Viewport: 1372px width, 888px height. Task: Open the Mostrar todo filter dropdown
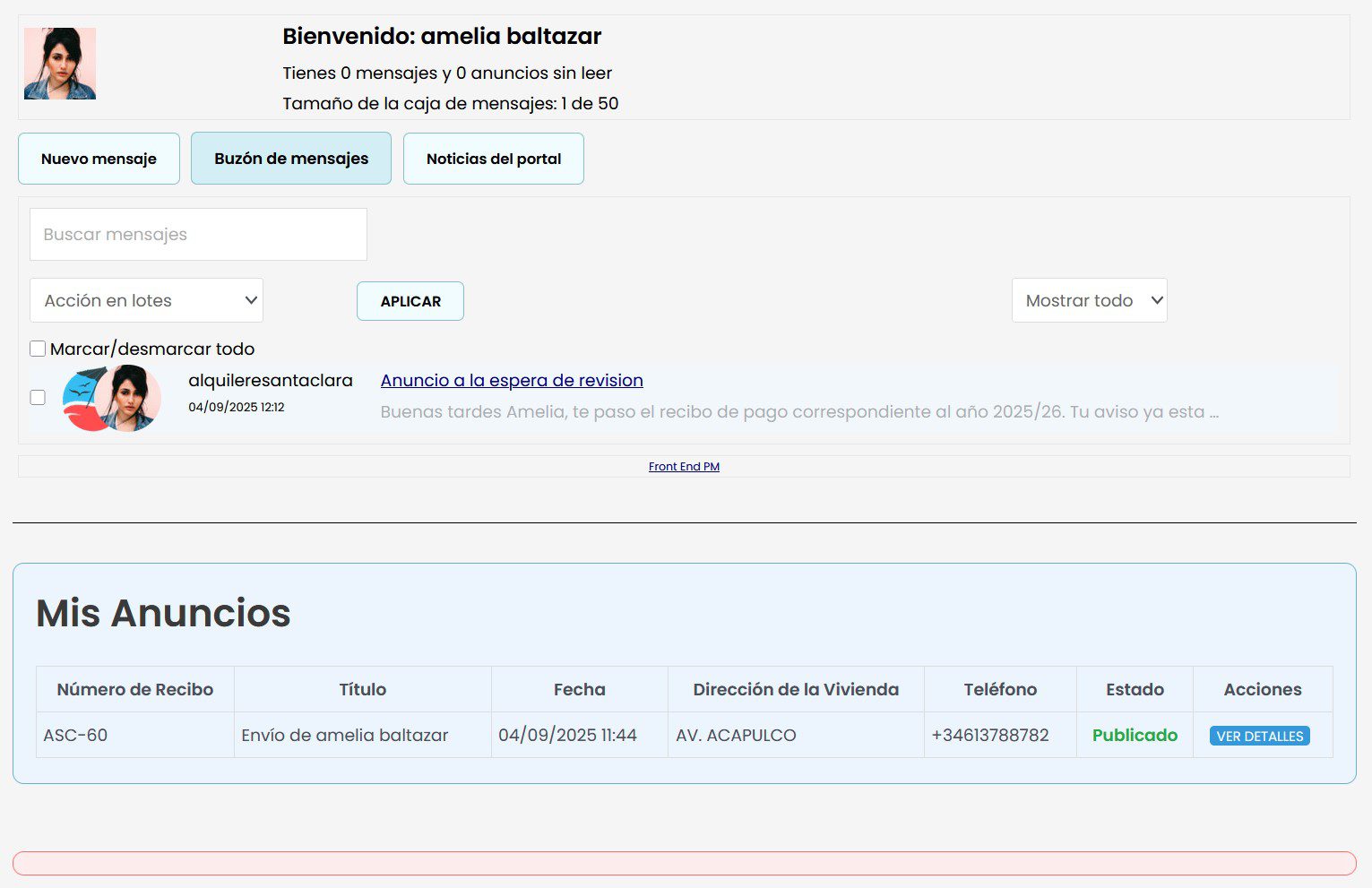1089,301
